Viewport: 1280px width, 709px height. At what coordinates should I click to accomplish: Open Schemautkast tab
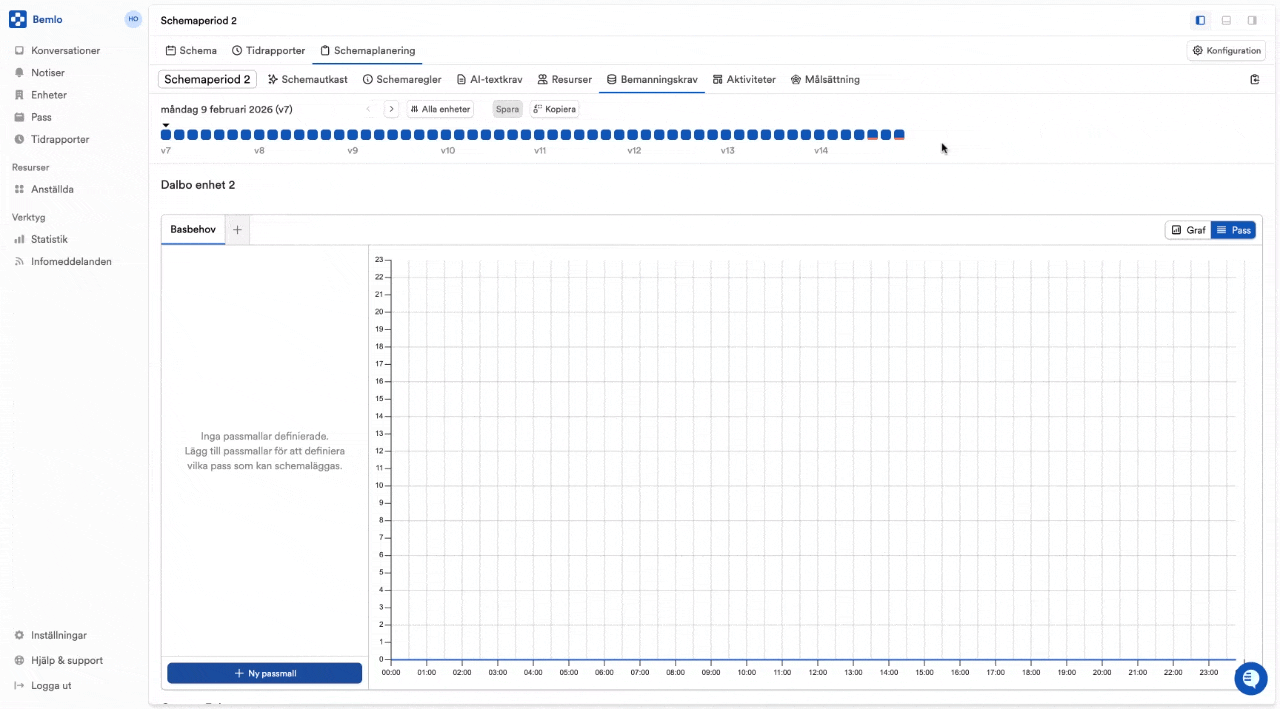click(308, 79)
